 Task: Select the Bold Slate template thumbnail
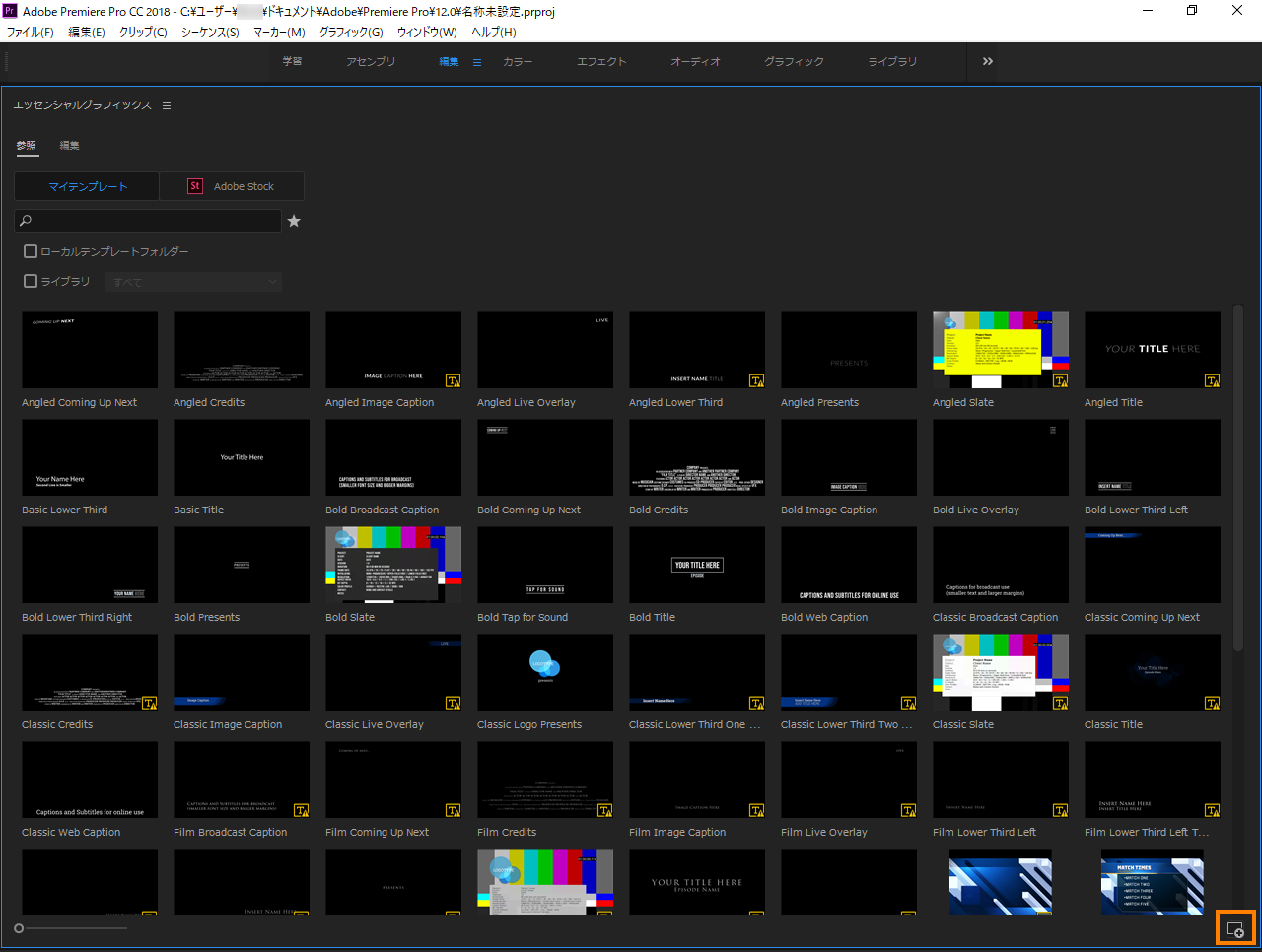(393, 565)
